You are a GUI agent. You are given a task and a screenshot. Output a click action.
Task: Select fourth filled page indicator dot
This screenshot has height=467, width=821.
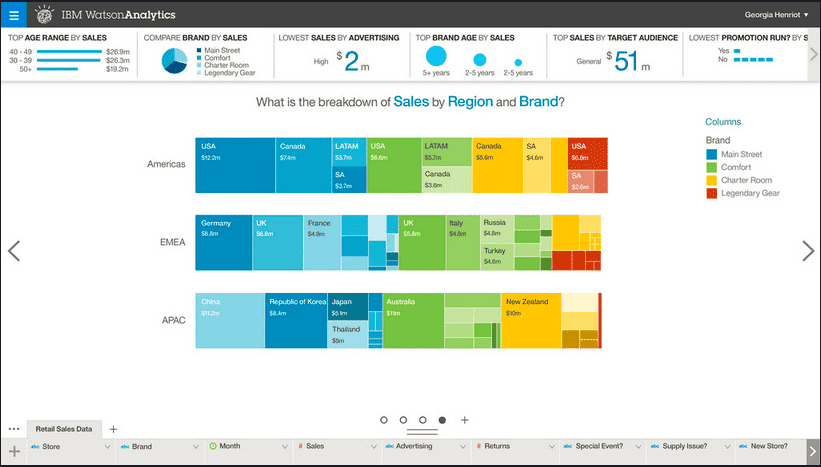(442, 420)
